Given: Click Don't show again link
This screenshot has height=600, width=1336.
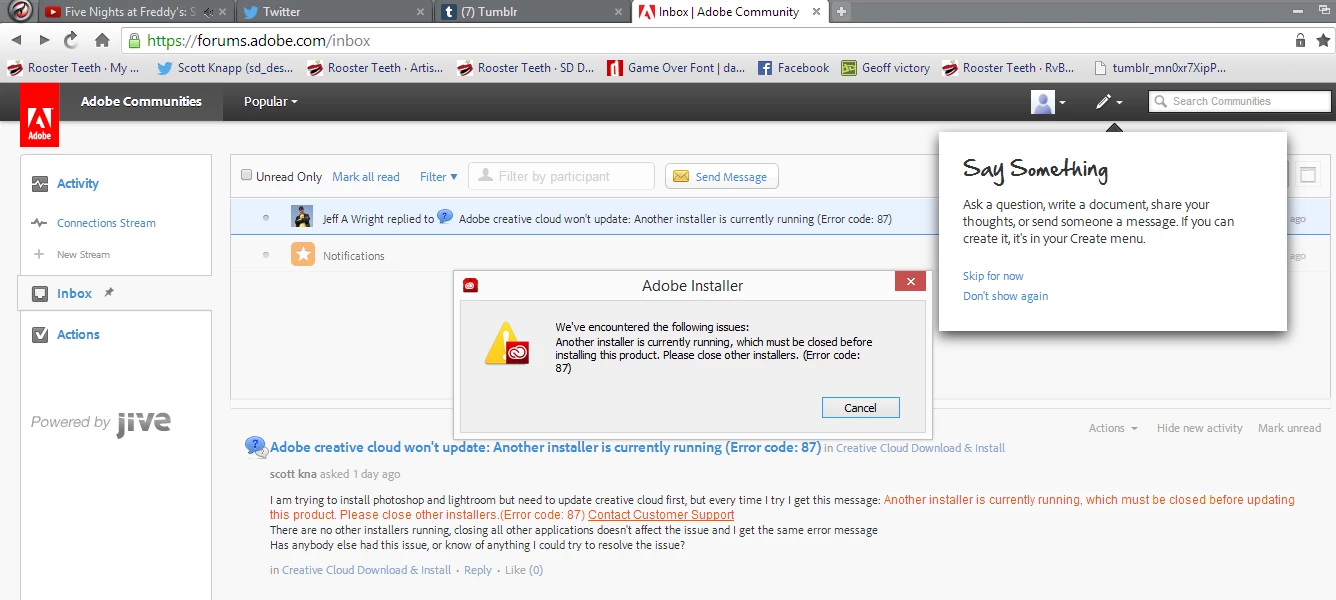Looking at the screenshot, I should click(x=1005, y=296).
